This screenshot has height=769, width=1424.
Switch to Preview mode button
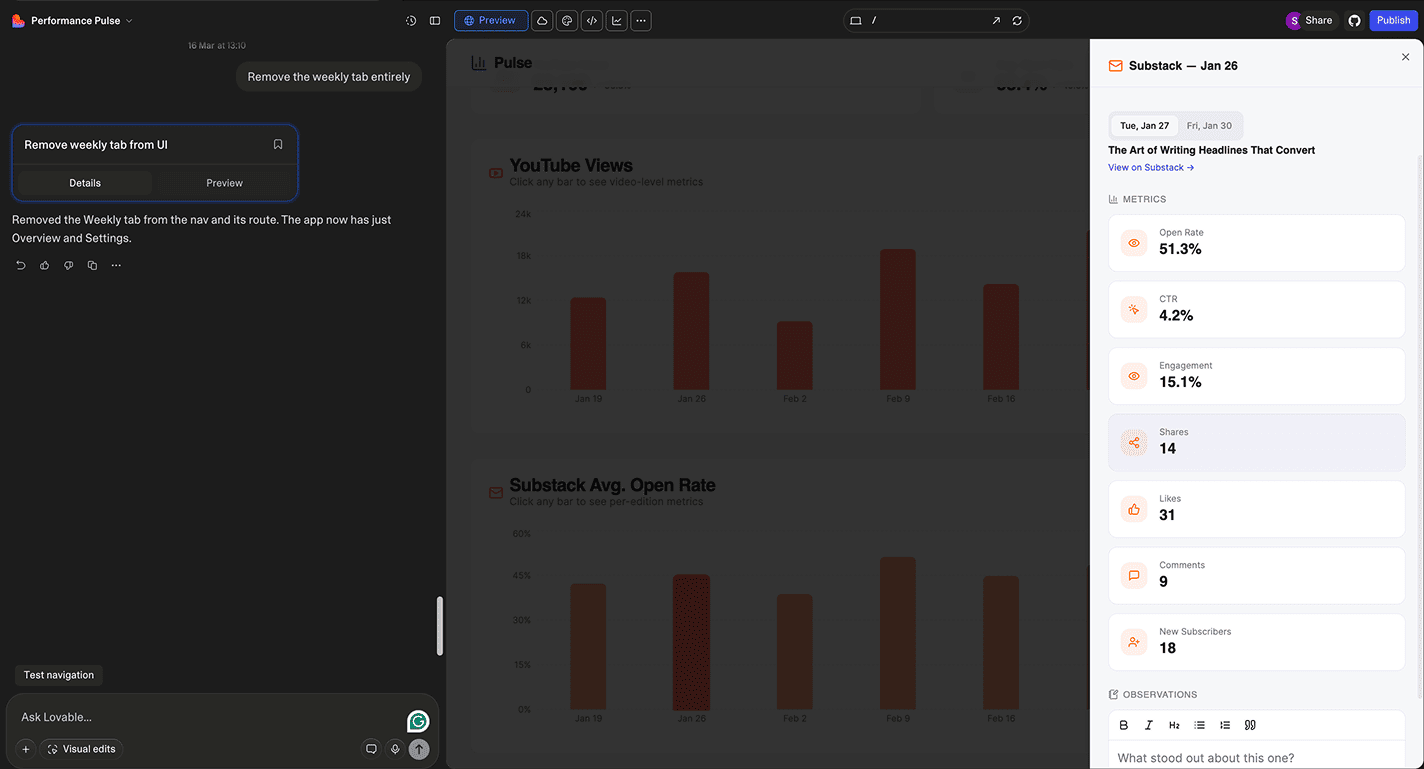[490, 20]
